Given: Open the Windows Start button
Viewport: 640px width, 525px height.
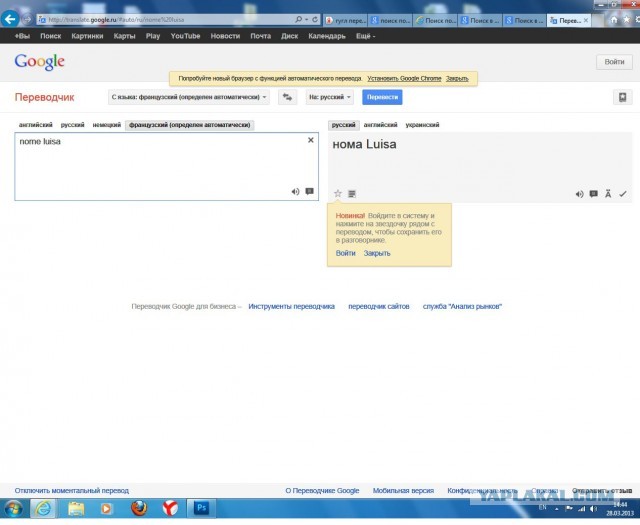Looking at the screenshot, I should [13, 509].
